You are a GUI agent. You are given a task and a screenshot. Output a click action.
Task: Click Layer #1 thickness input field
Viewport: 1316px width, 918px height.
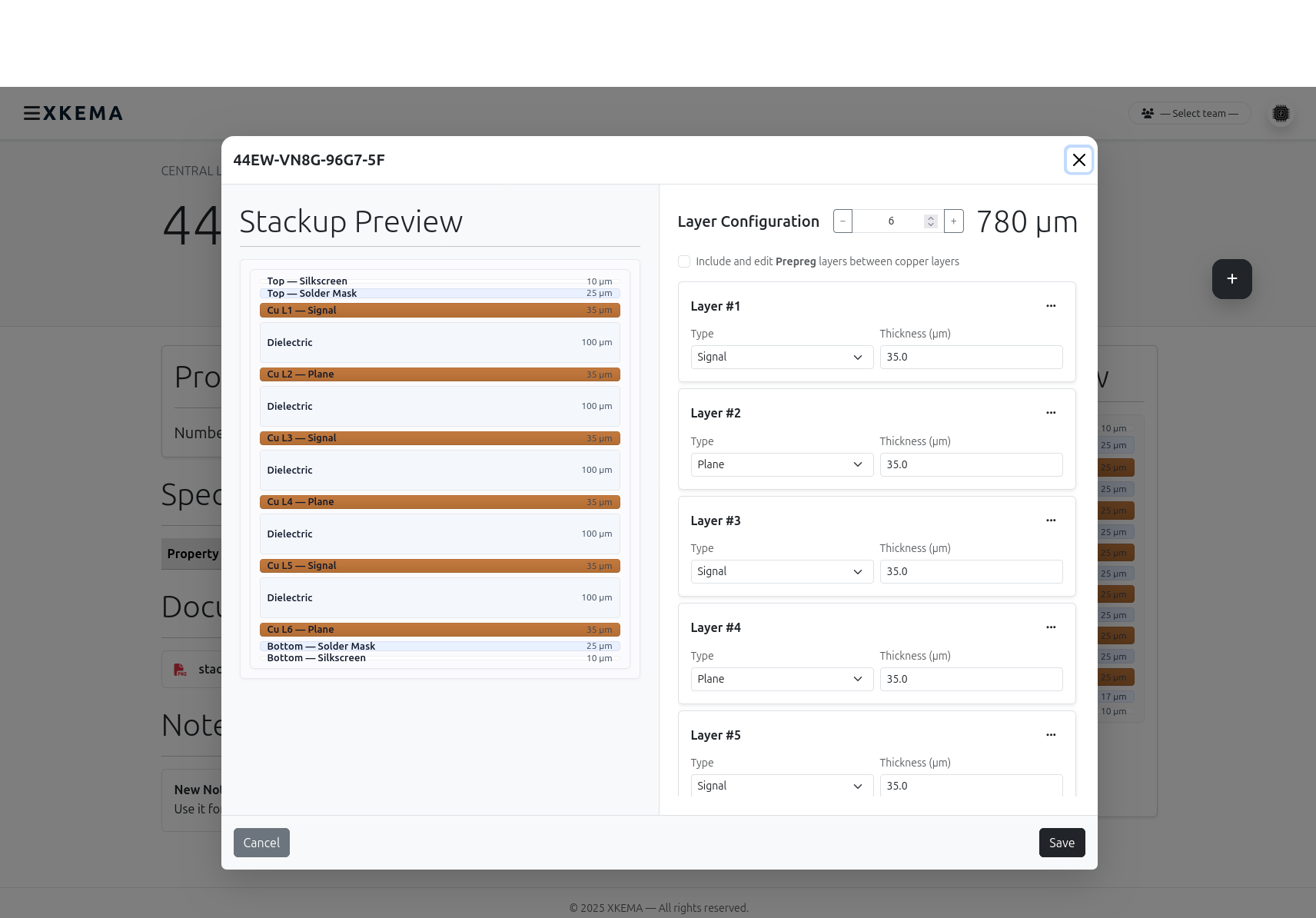tap(971, 357)
